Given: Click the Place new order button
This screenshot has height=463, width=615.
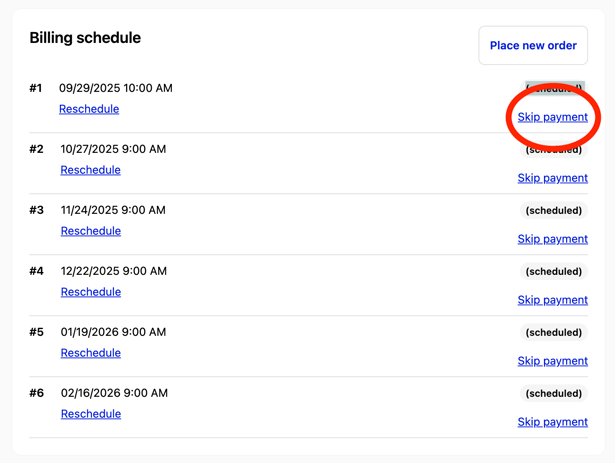Looking at the screenshot, I should click(533, 45).
